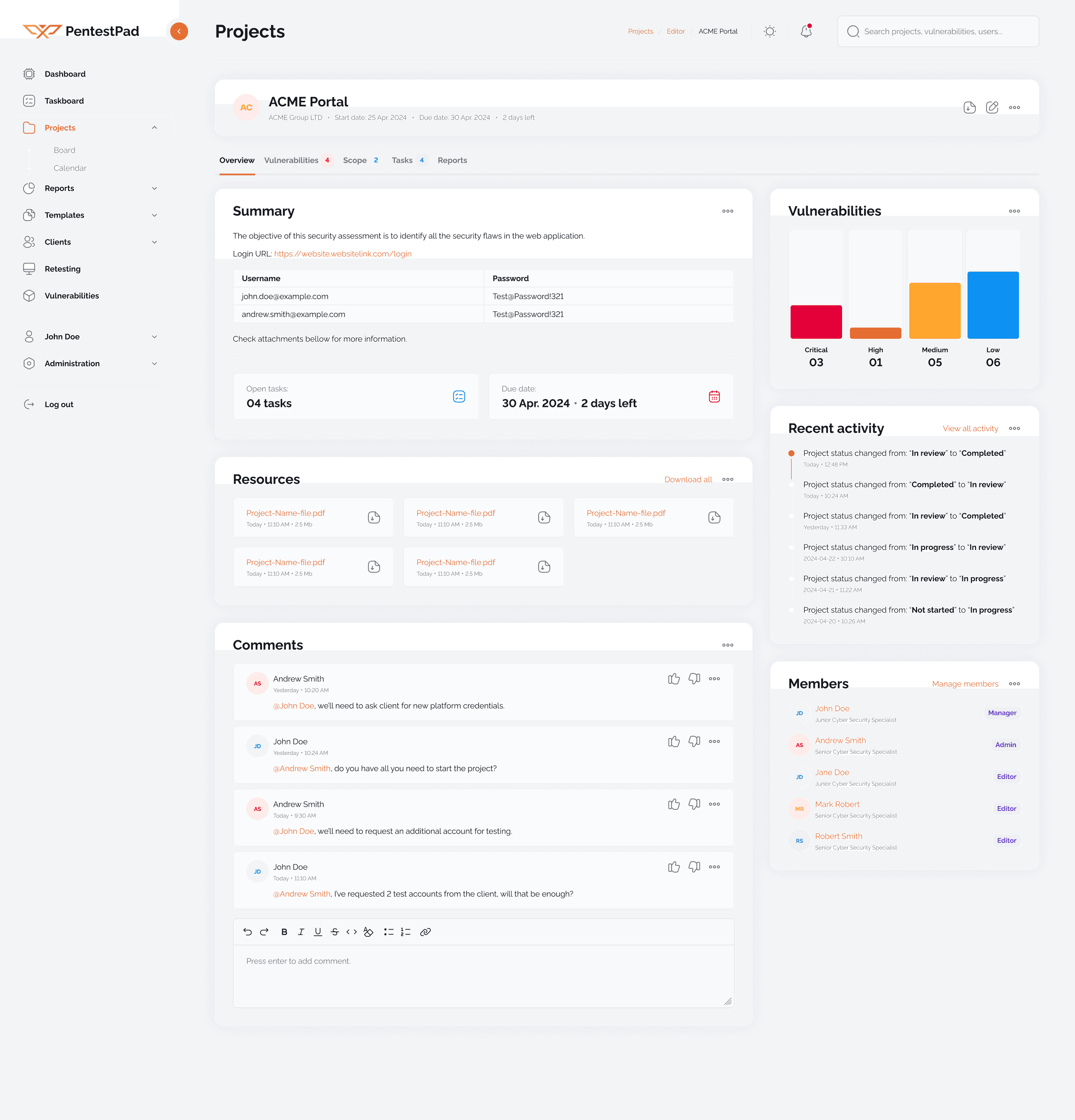The height and width of the screenshot is (1120, 1075).
Task: Toggle the theme with the sun icon
Action: [769, 31]
